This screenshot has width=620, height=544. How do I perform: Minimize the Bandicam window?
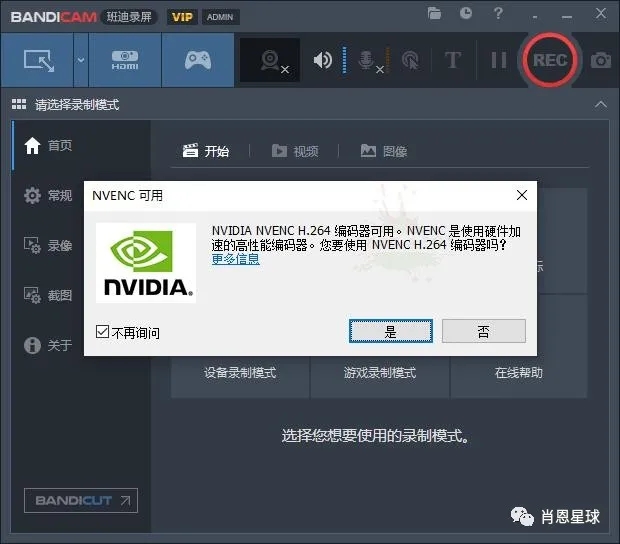tap(567, 17)
